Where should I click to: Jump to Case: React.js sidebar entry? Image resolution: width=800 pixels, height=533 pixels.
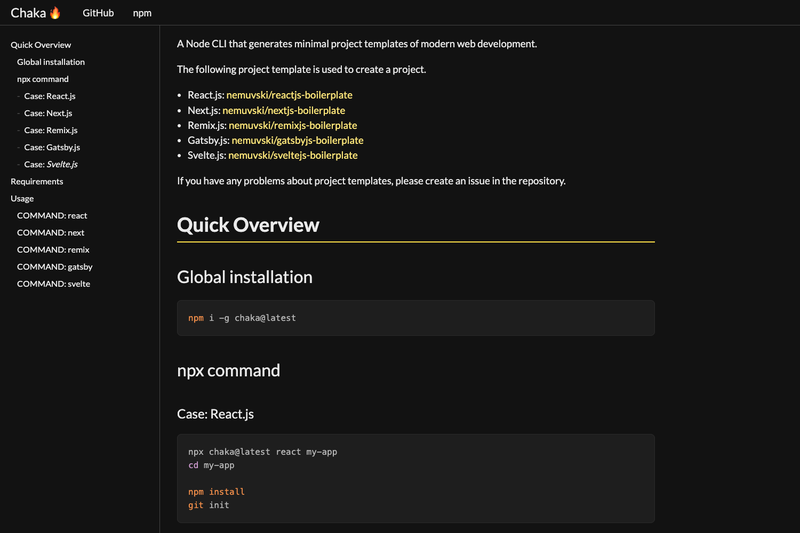pos(49,96)
